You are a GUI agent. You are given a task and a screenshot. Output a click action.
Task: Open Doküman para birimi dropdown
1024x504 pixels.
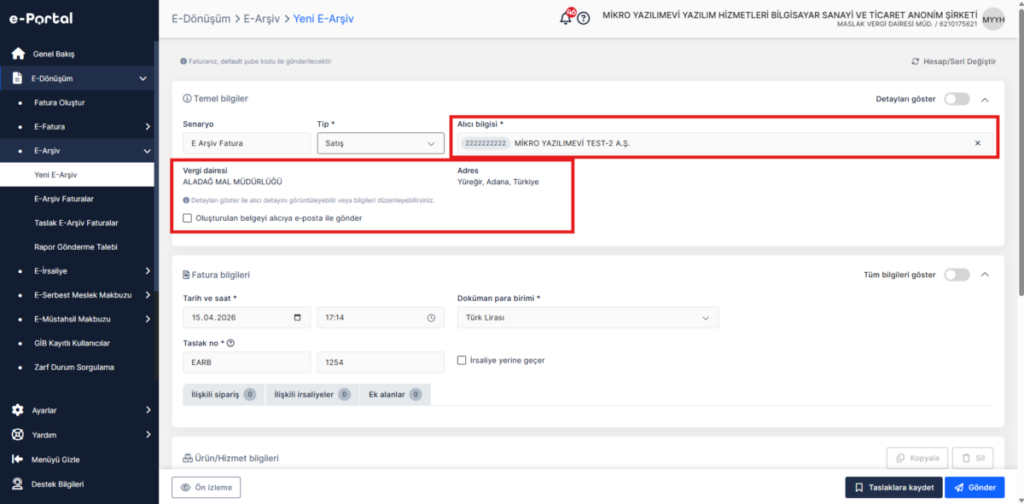point(588,318)
